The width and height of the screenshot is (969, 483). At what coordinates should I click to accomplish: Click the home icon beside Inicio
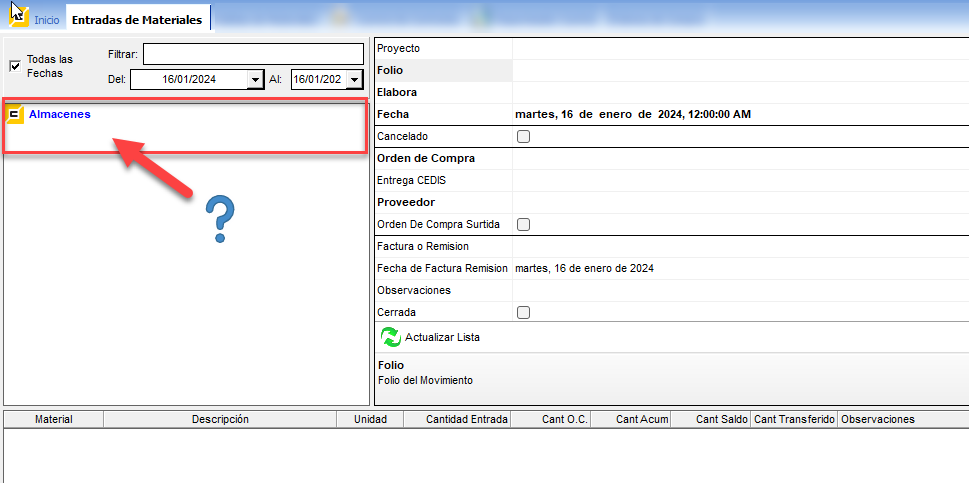[x=19, y=17]
